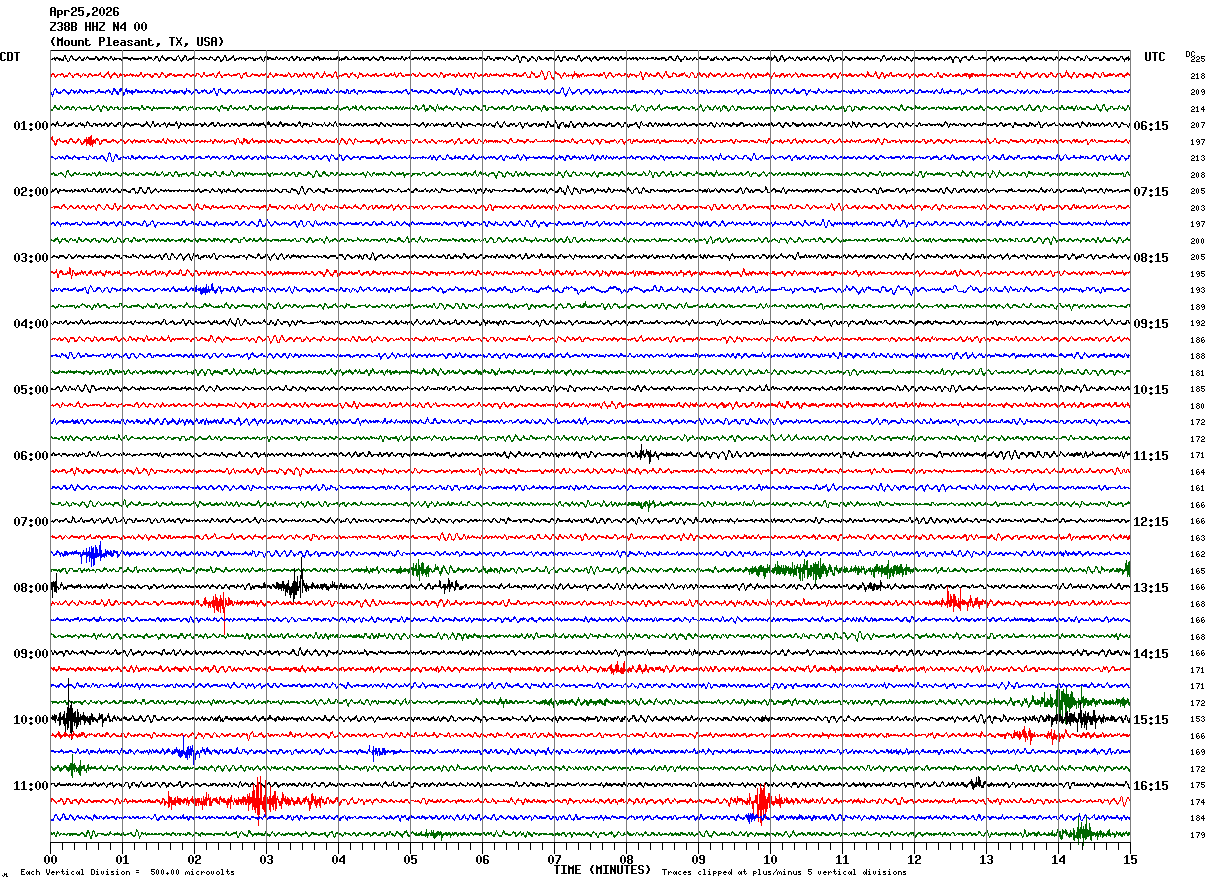Pick minute tick 15 on bottom axis
The image size is (1210, 886).
click(x=1130, y=859)
